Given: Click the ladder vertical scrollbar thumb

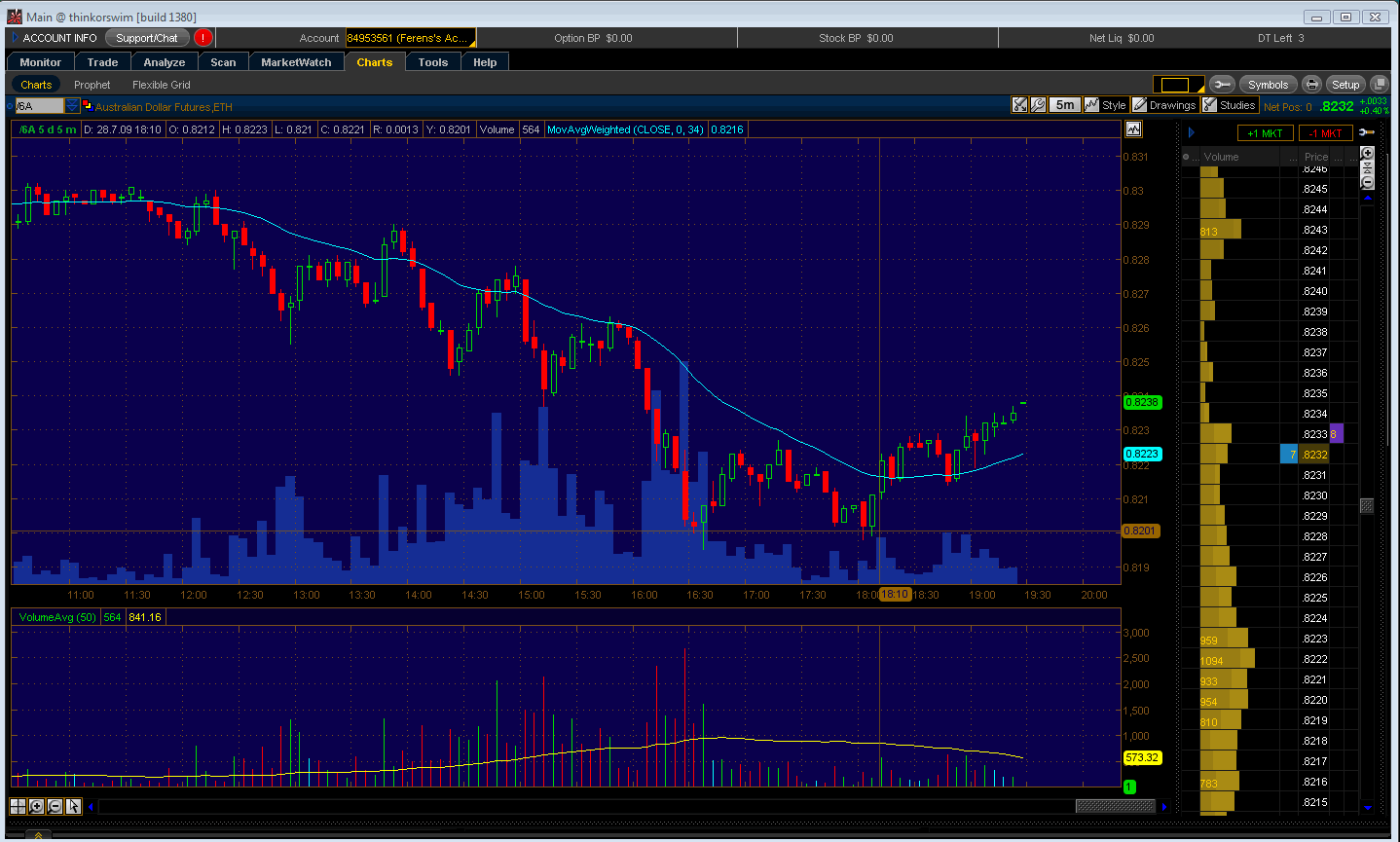Looking at the screenshot, I should tap(1367, 505).
